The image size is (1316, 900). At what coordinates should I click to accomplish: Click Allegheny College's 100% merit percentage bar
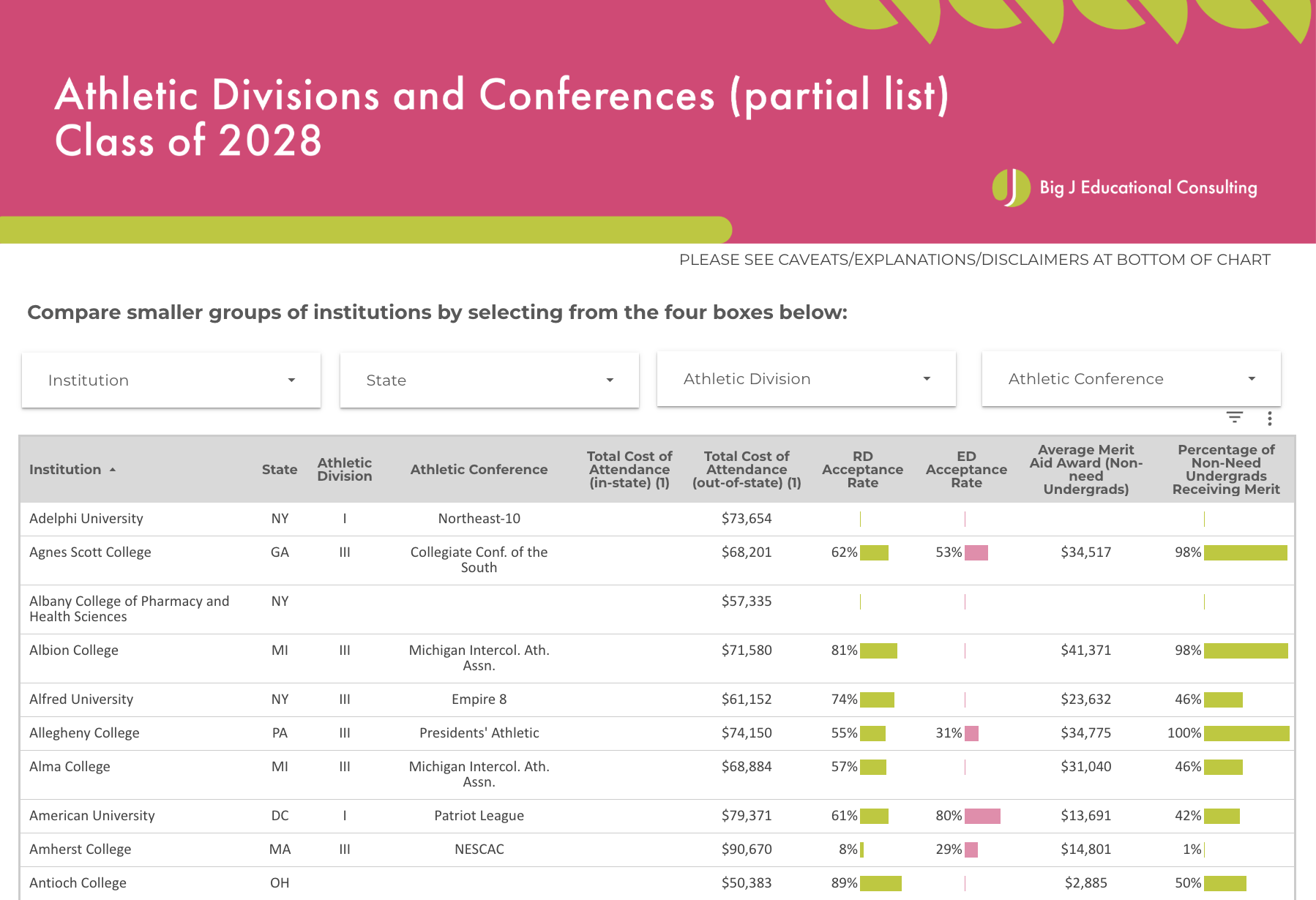[x=1246, y=733]
